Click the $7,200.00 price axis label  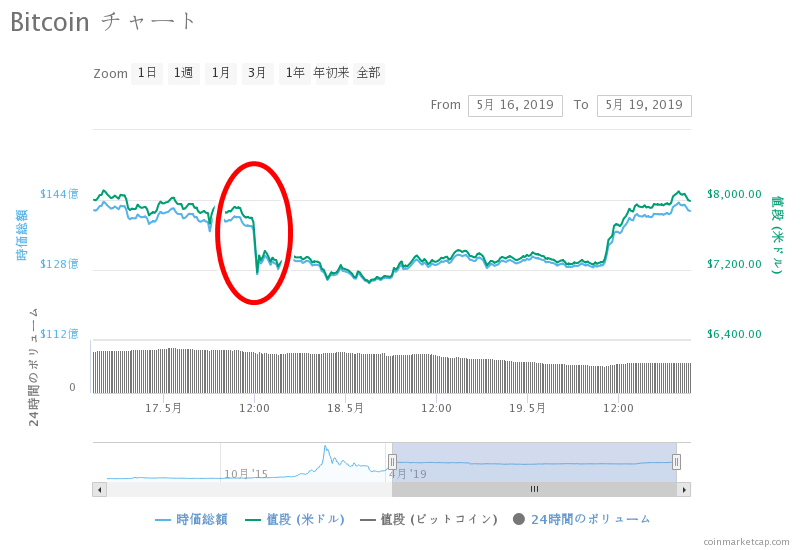point(734,264)
